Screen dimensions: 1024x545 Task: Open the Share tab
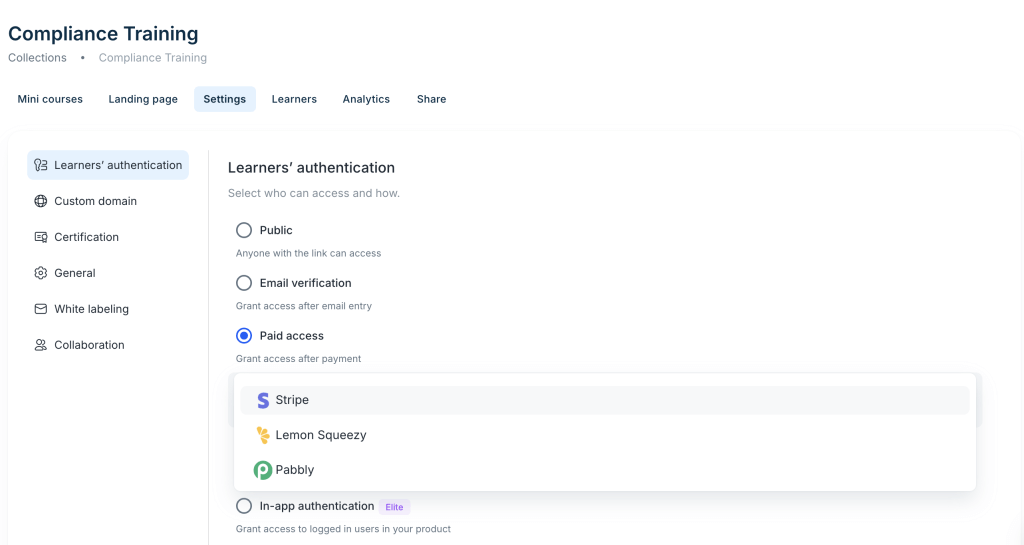pyautogui.click(x=431, y=99)
